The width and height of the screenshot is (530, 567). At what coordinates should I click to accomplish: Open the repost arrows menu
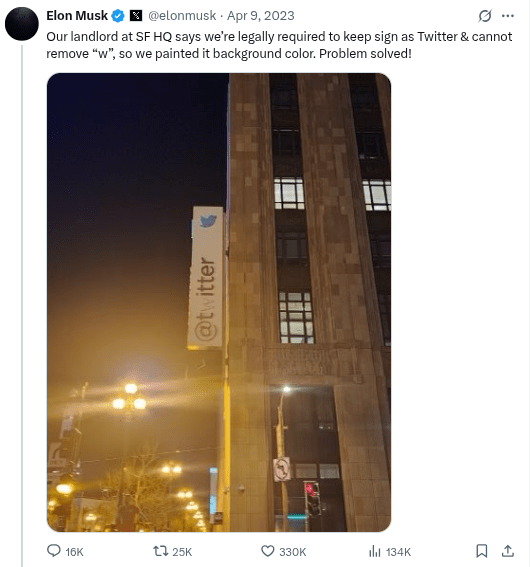coord(161,551)
